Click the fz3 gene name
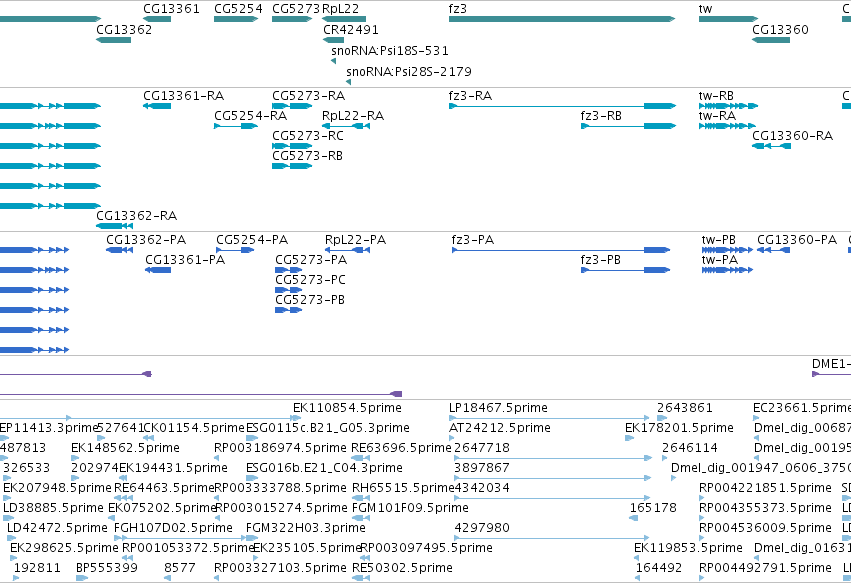This screenshot has height=583, width=851. 458,9
